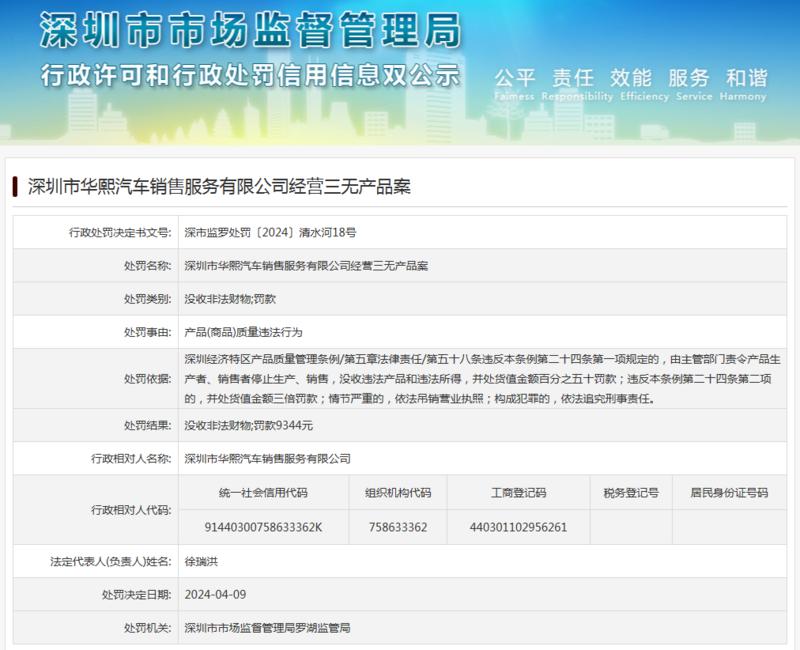800x650 pixels.
Task: Click the value 没收非法财物;罚款 in 处罚类别 row
Action: coord(230,299)
